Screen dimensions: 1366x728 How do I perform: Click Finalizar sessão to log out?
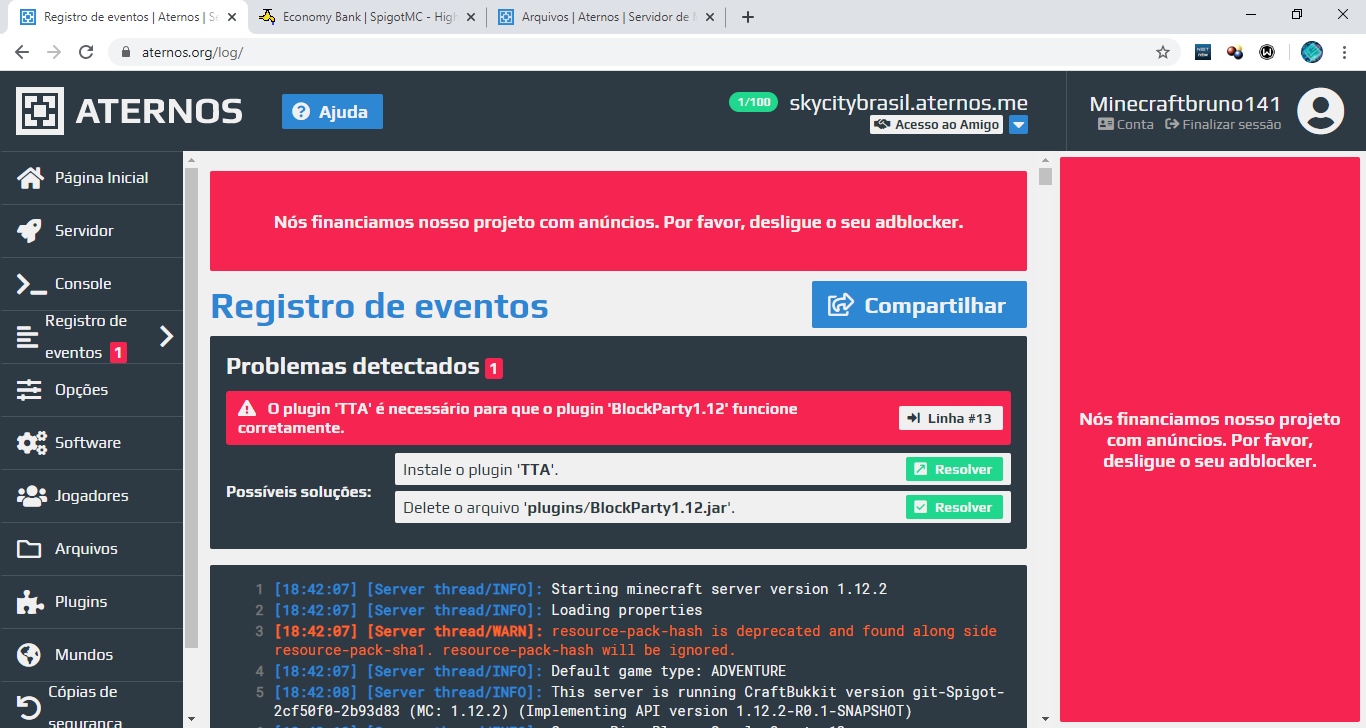click(1223, 125)
